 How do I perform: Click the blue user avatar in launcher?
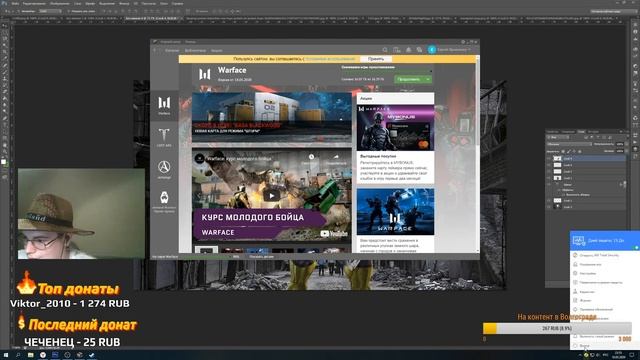[x=432, y=49]
